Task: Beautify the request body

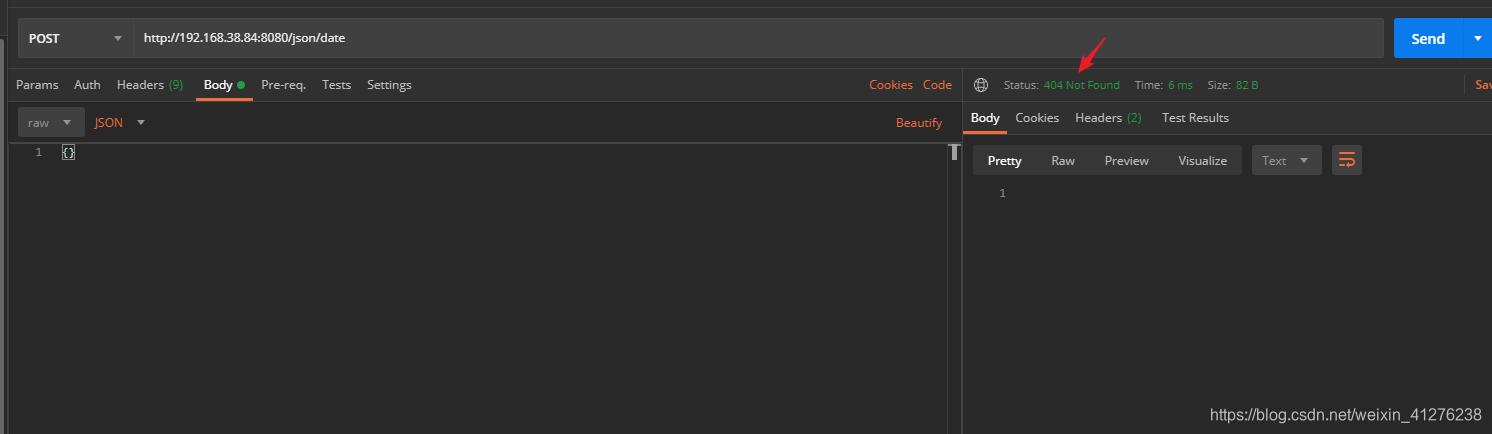Action: pos(919,122)
